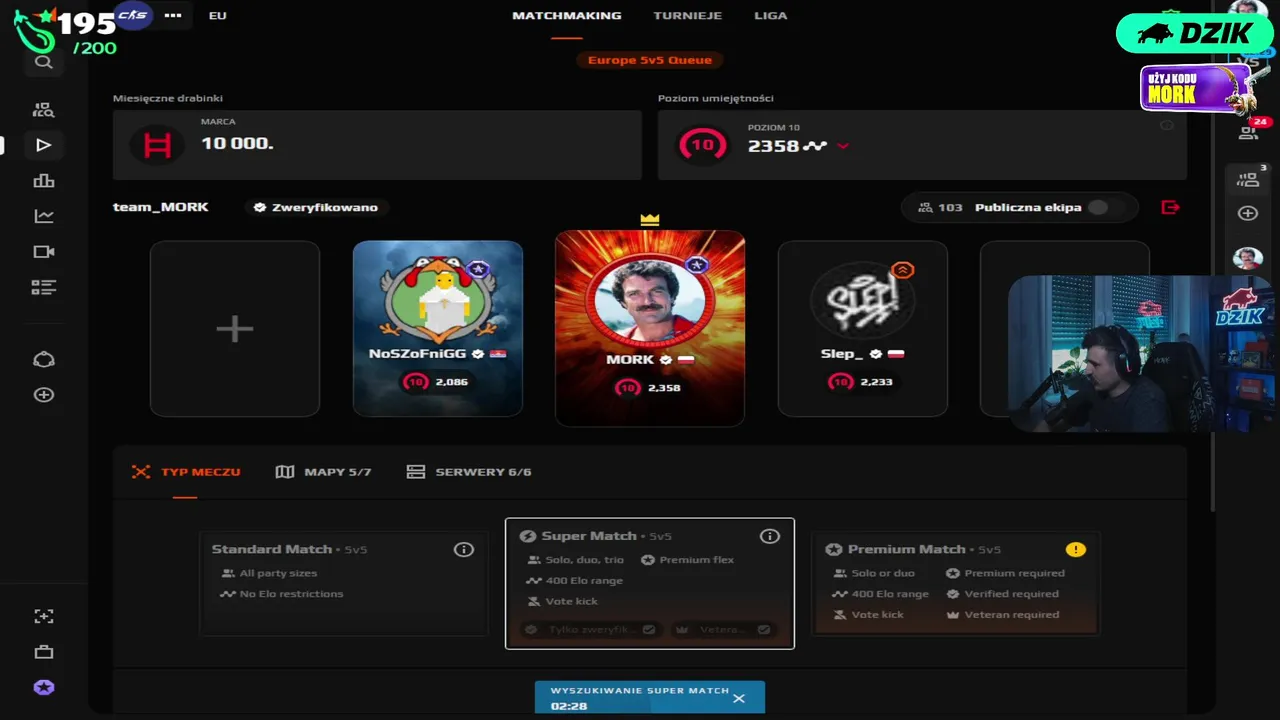Viewport: 1280px width, 720px height.
Task: Choose the Super Match option
Action: 650,584
